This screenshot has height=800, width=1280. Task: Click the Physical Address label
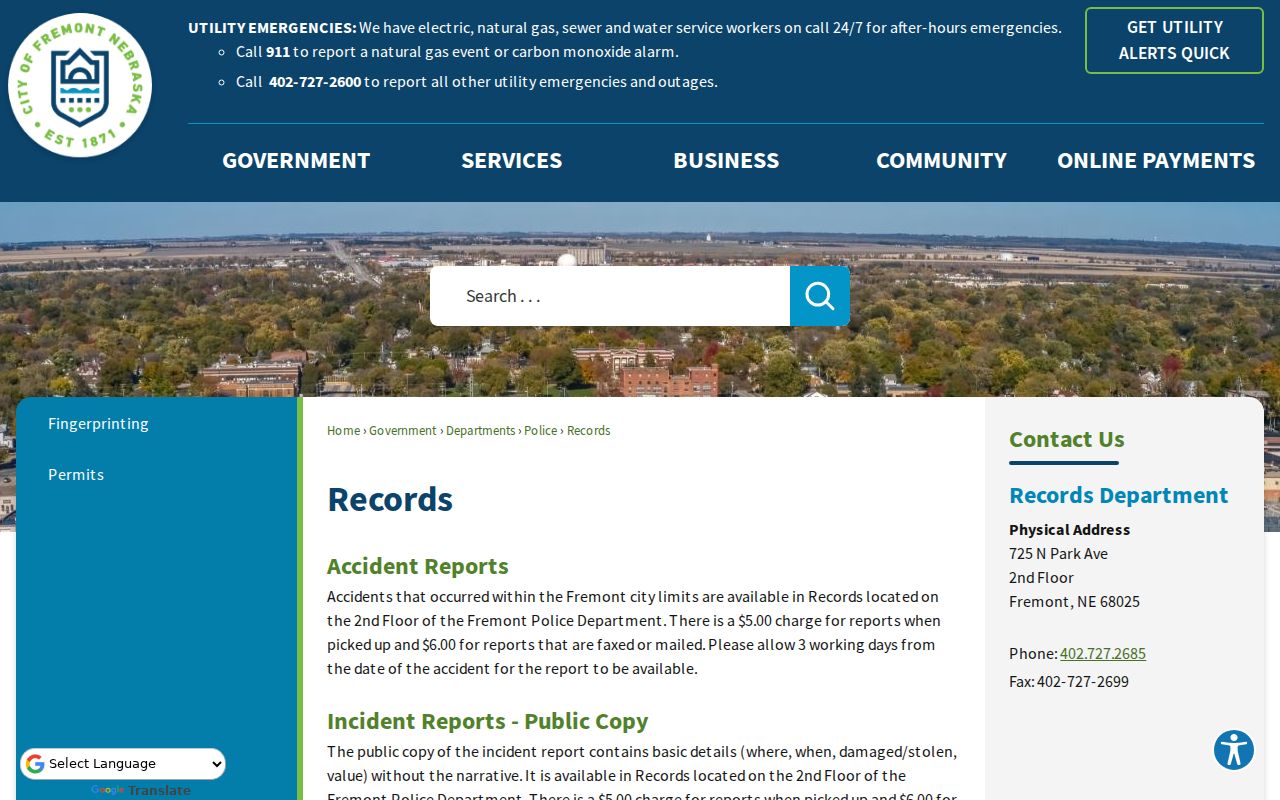[x=1069, y=530]
